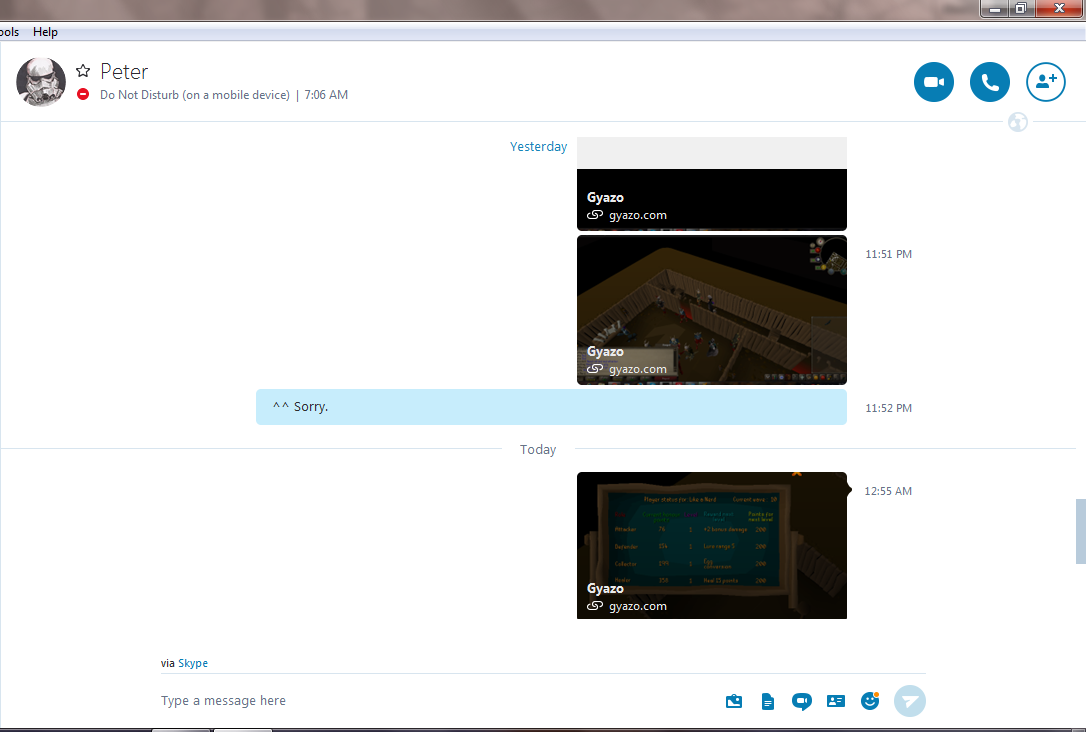Click the contact name Peter

[x=124, y=71]
